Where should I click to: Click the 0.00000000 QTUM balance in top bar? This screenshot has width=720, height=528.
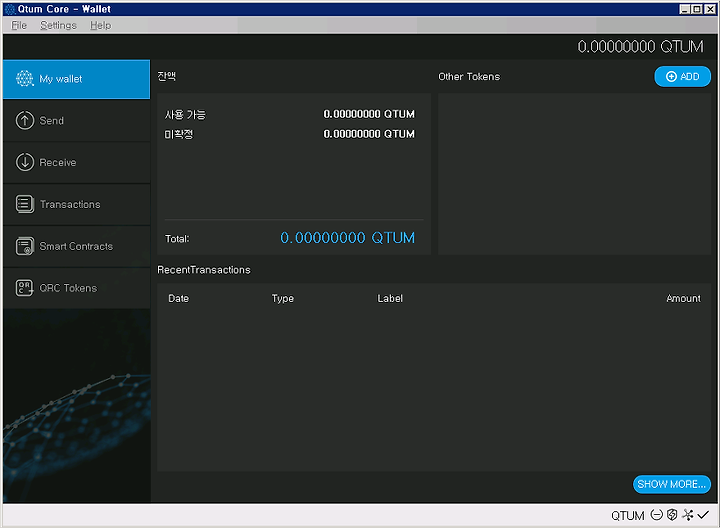click(x=640, y=46)
